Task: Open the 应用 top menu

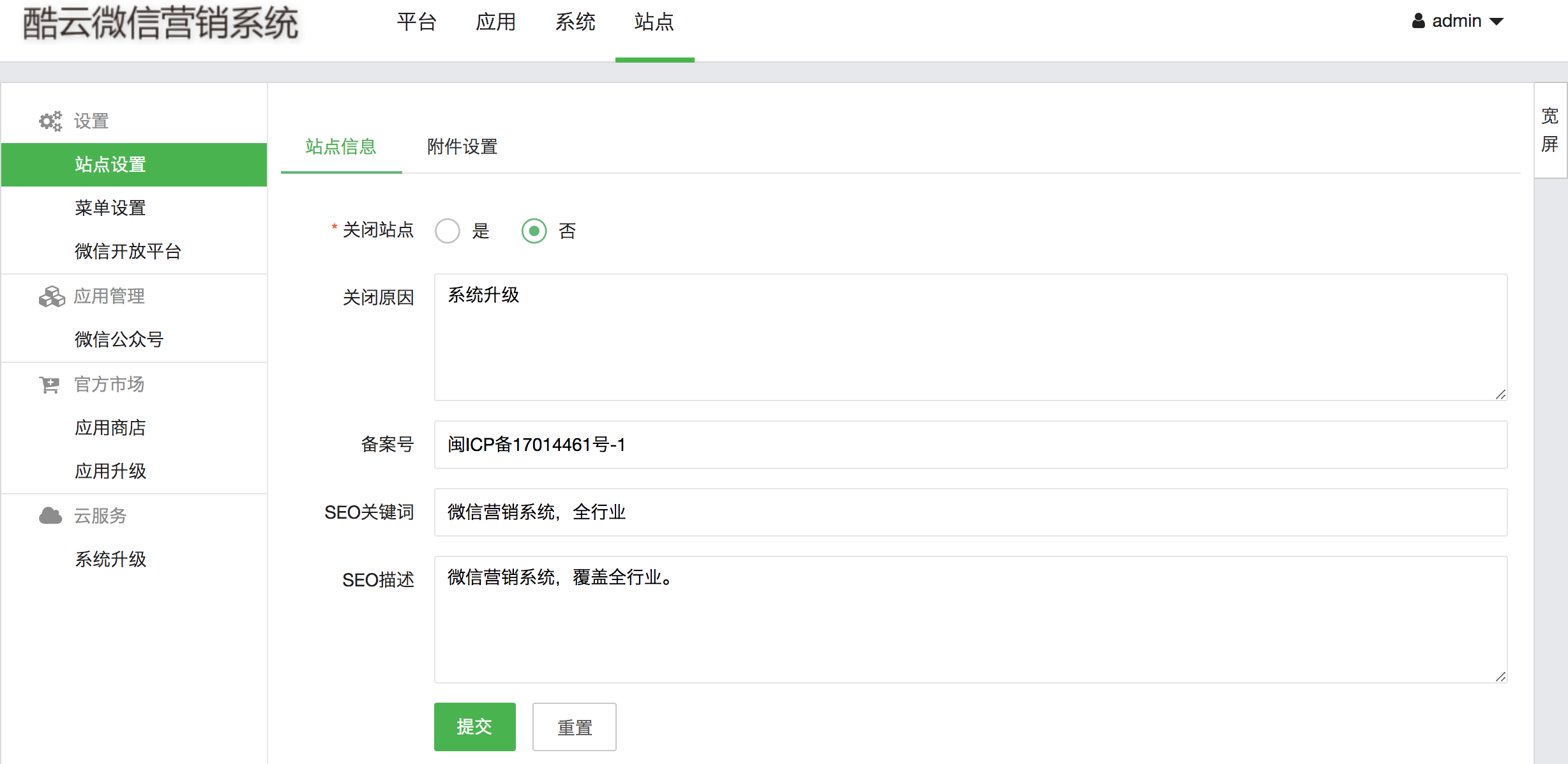Action: point(496,22)
